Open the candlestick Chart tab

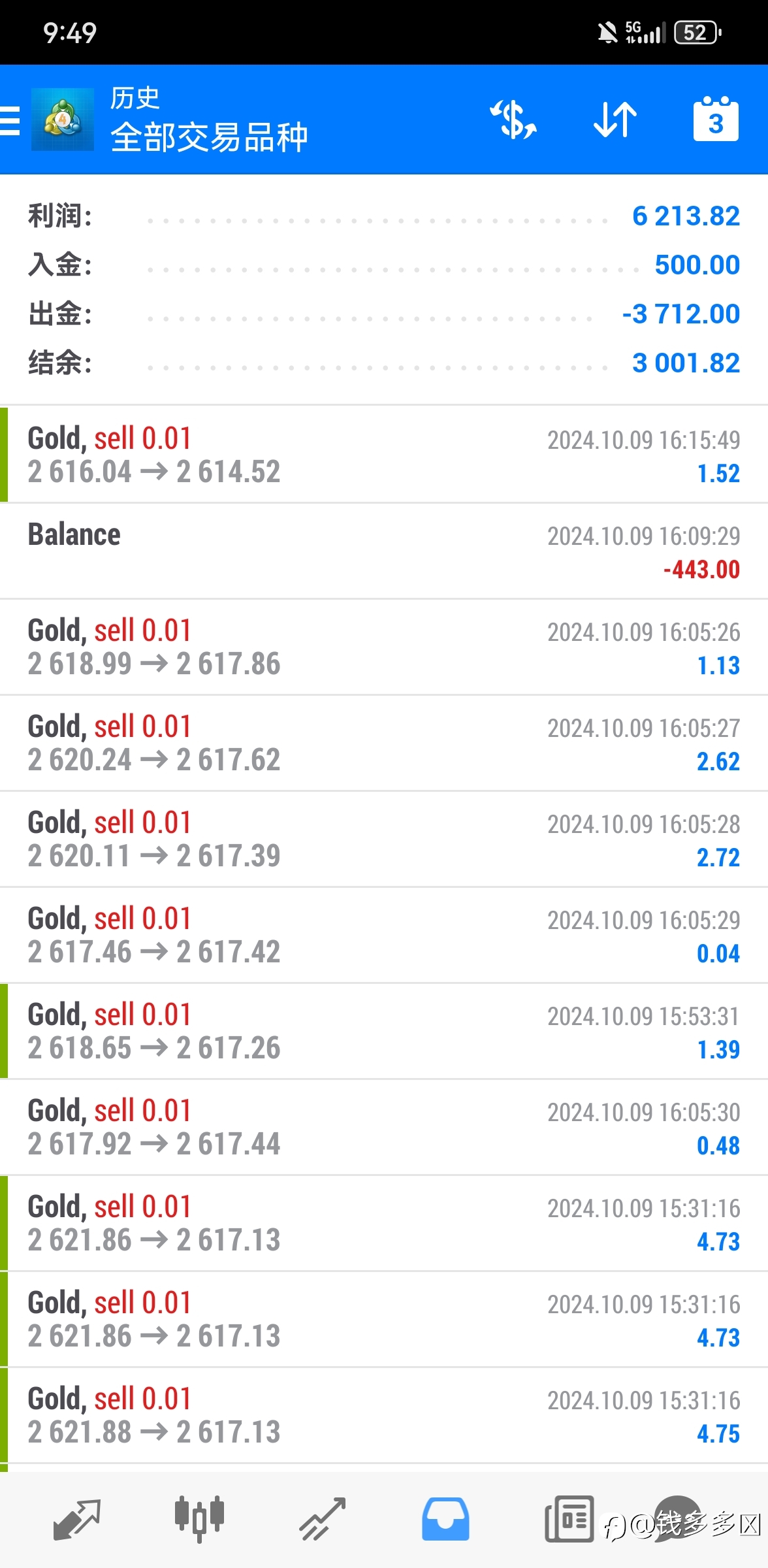pos(199,1520)
